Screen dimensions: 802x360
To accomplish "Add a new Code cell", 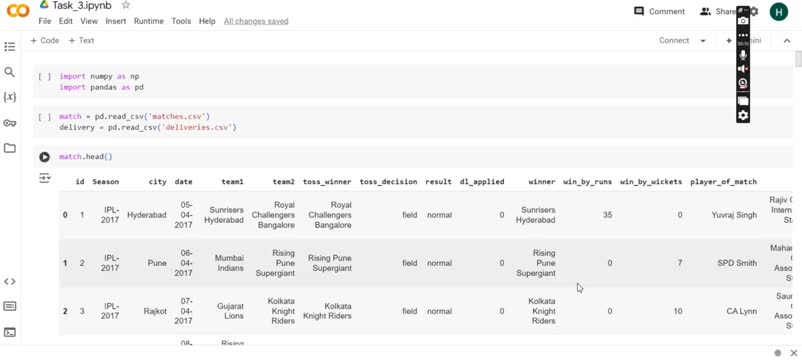I will 44,40.
